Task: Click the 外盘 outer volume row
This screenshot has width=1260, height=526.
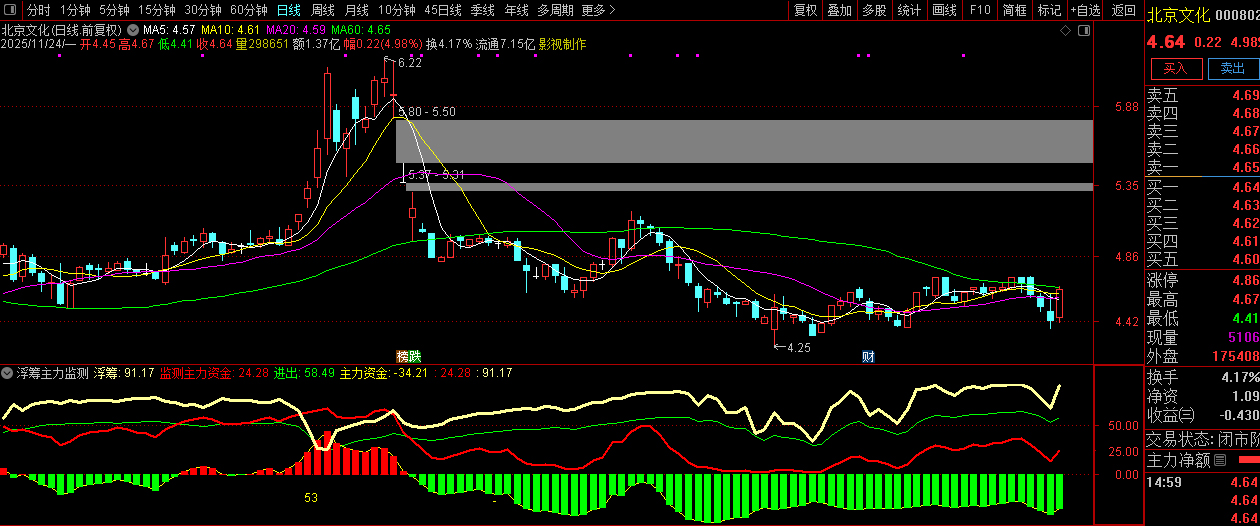Action: pos(1202,356)
